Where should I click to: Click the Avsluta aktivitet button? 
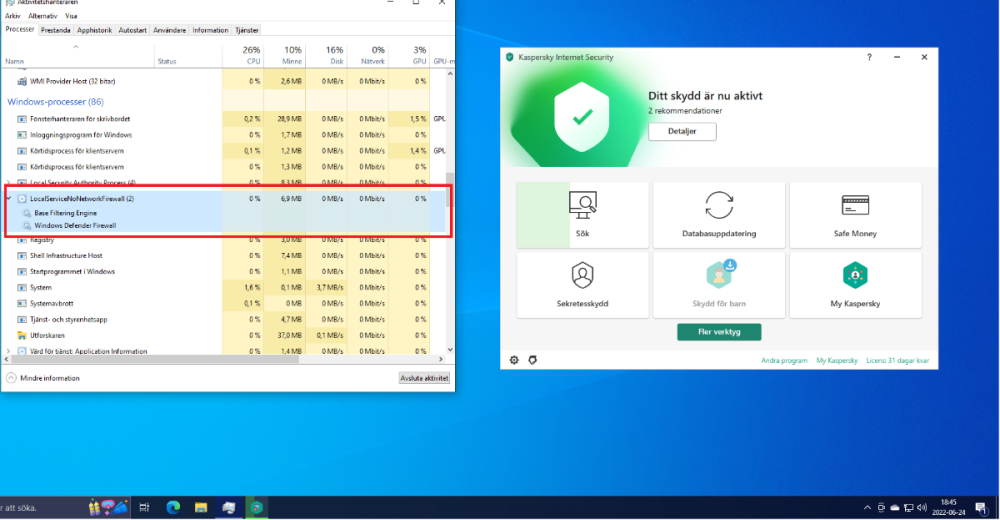tap(424, 378)
